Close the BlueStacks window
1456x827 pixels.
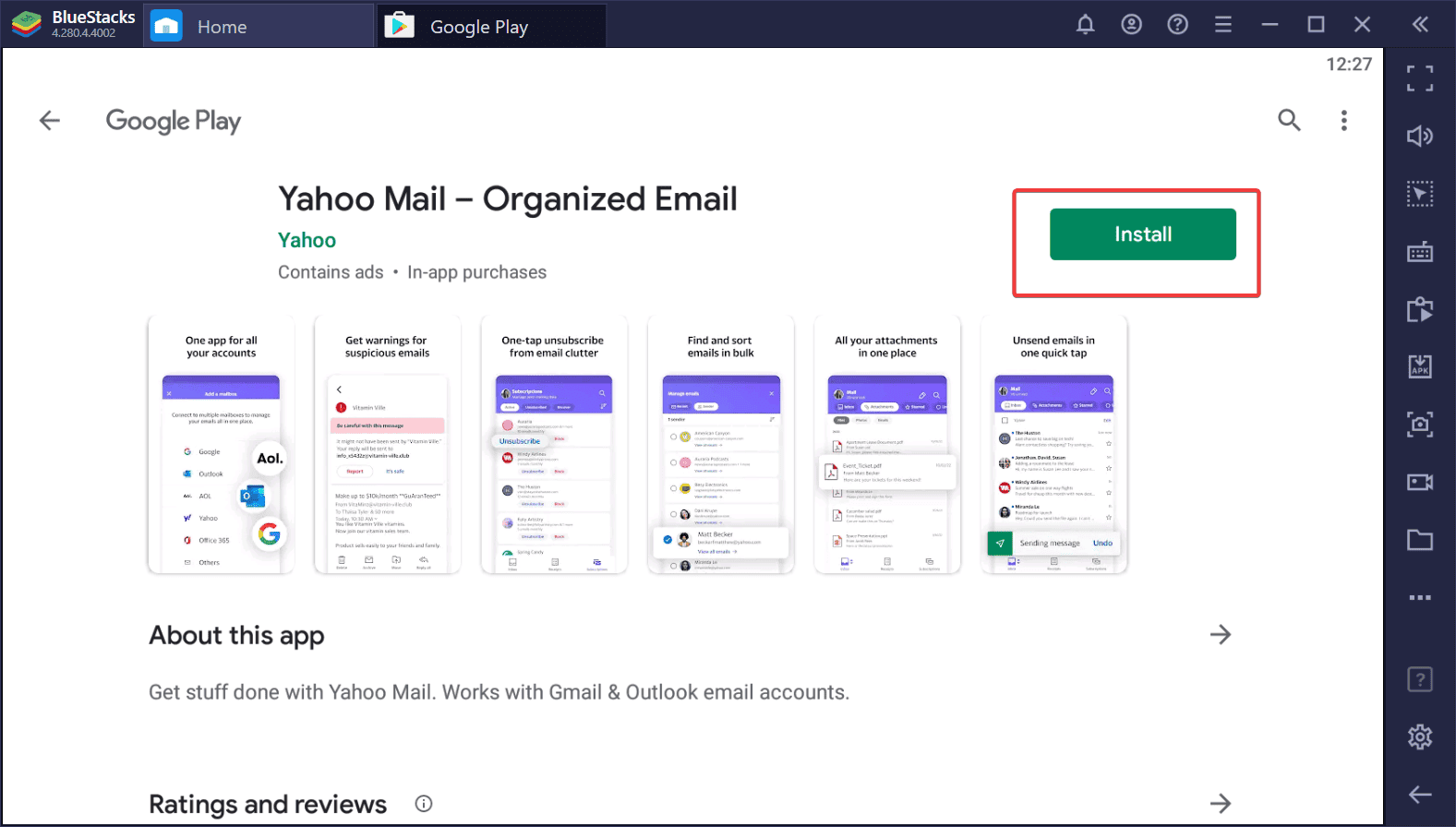(x=1363, y=25)
